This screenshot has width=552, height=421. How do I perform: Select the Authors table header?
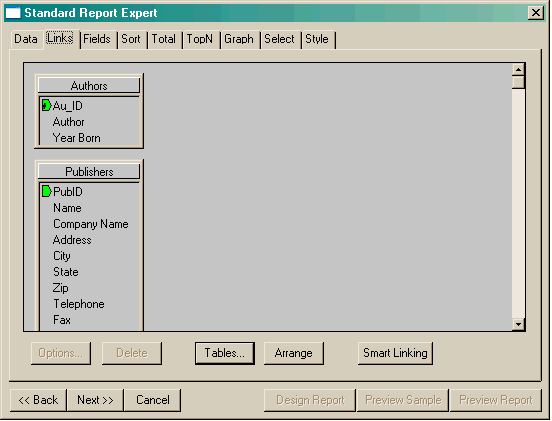pos(89,86)
